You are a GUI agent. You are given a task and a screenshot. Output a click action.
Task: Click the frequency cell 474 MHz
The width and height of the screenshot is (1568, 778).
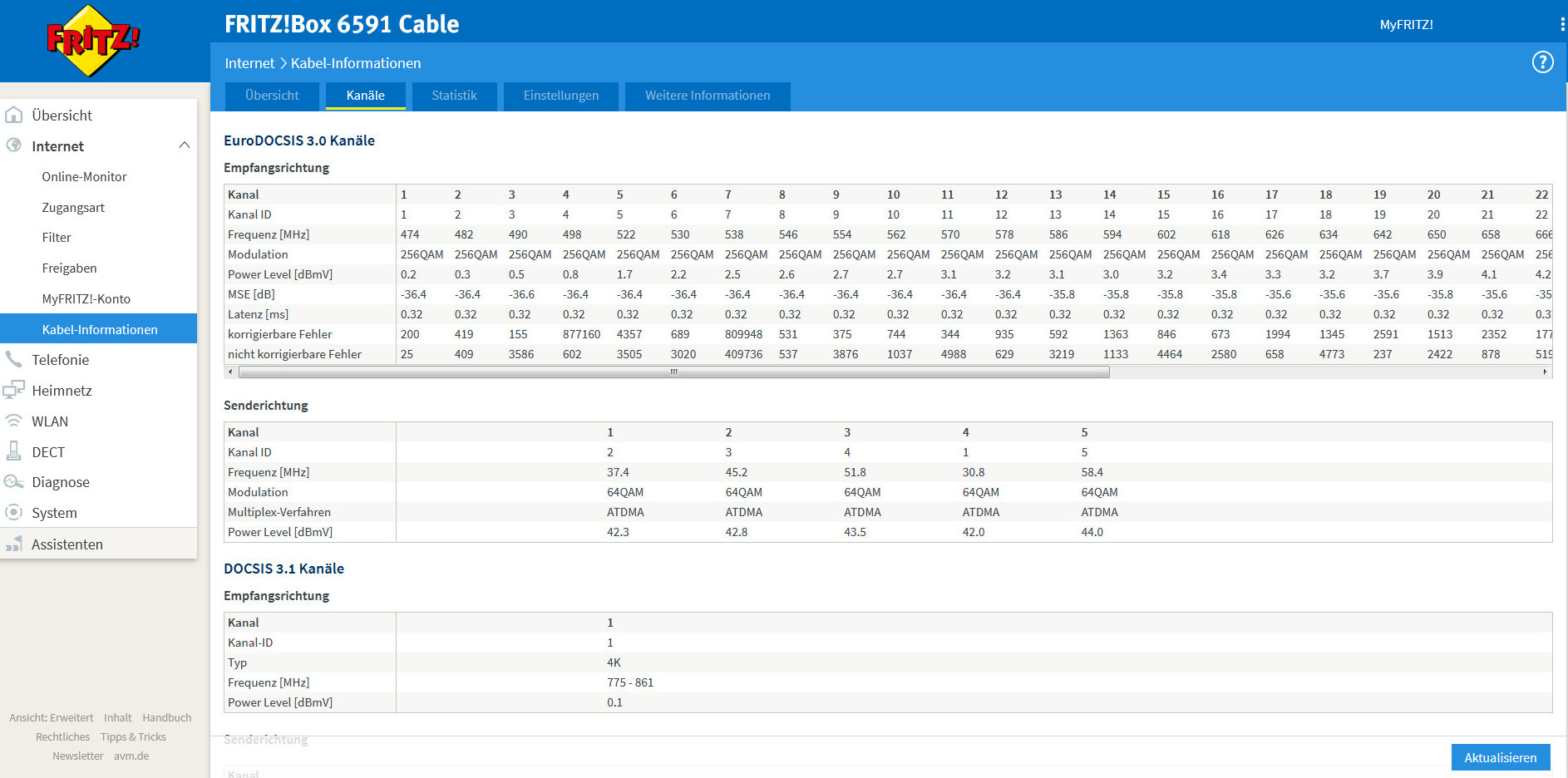(x=410, y=234)
